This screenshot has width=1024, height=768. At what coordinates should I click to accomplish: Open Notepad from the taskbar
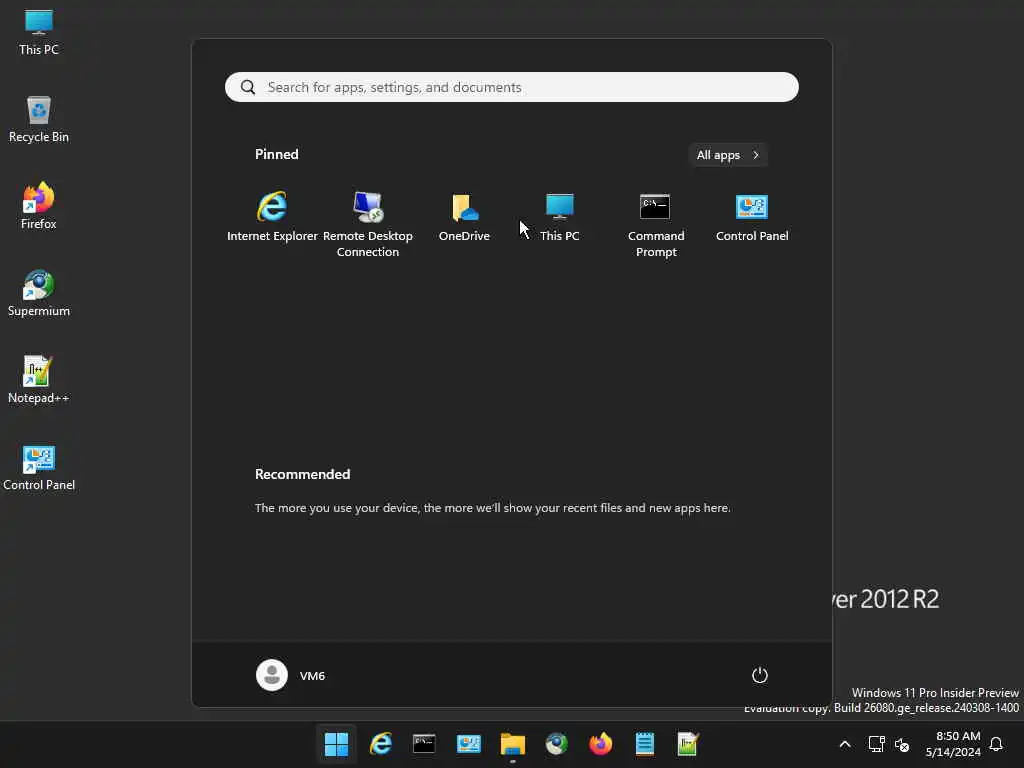pyautogui.click(x=645, y=744)
